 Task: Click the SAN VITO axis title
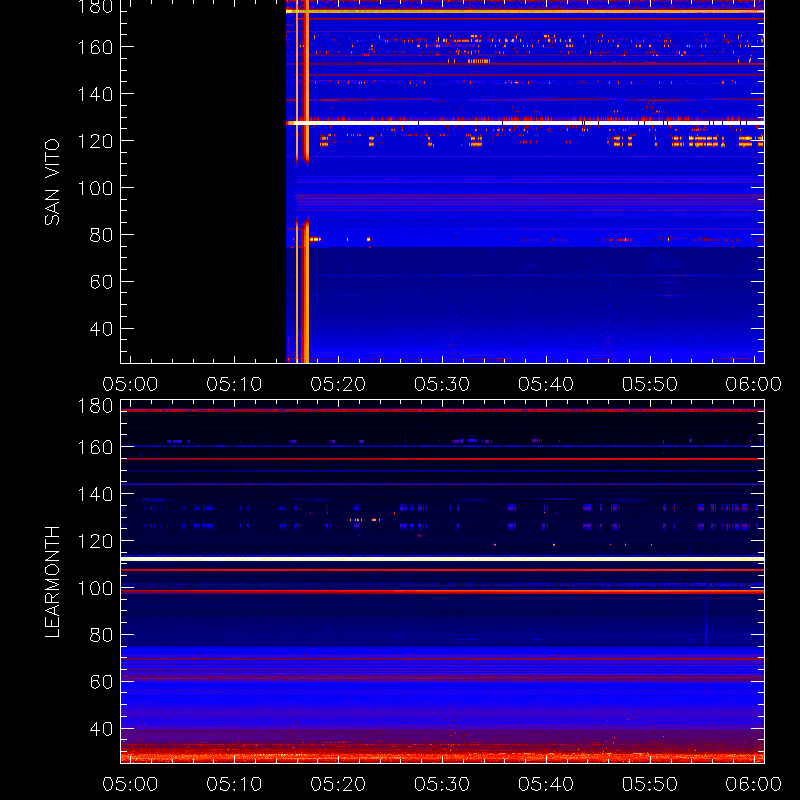(52, 182)
